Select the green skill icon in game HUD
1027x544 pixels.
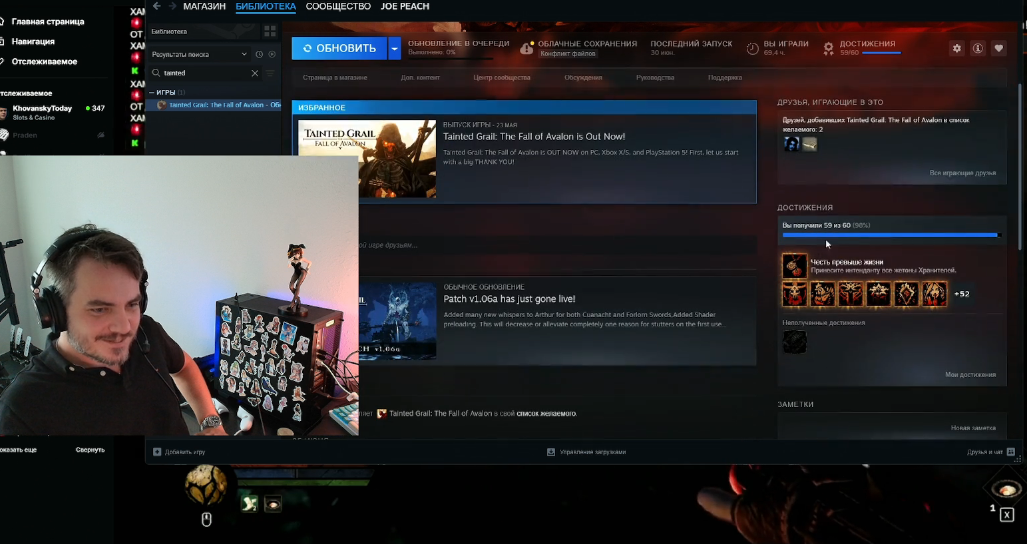[x=249, y=503]
